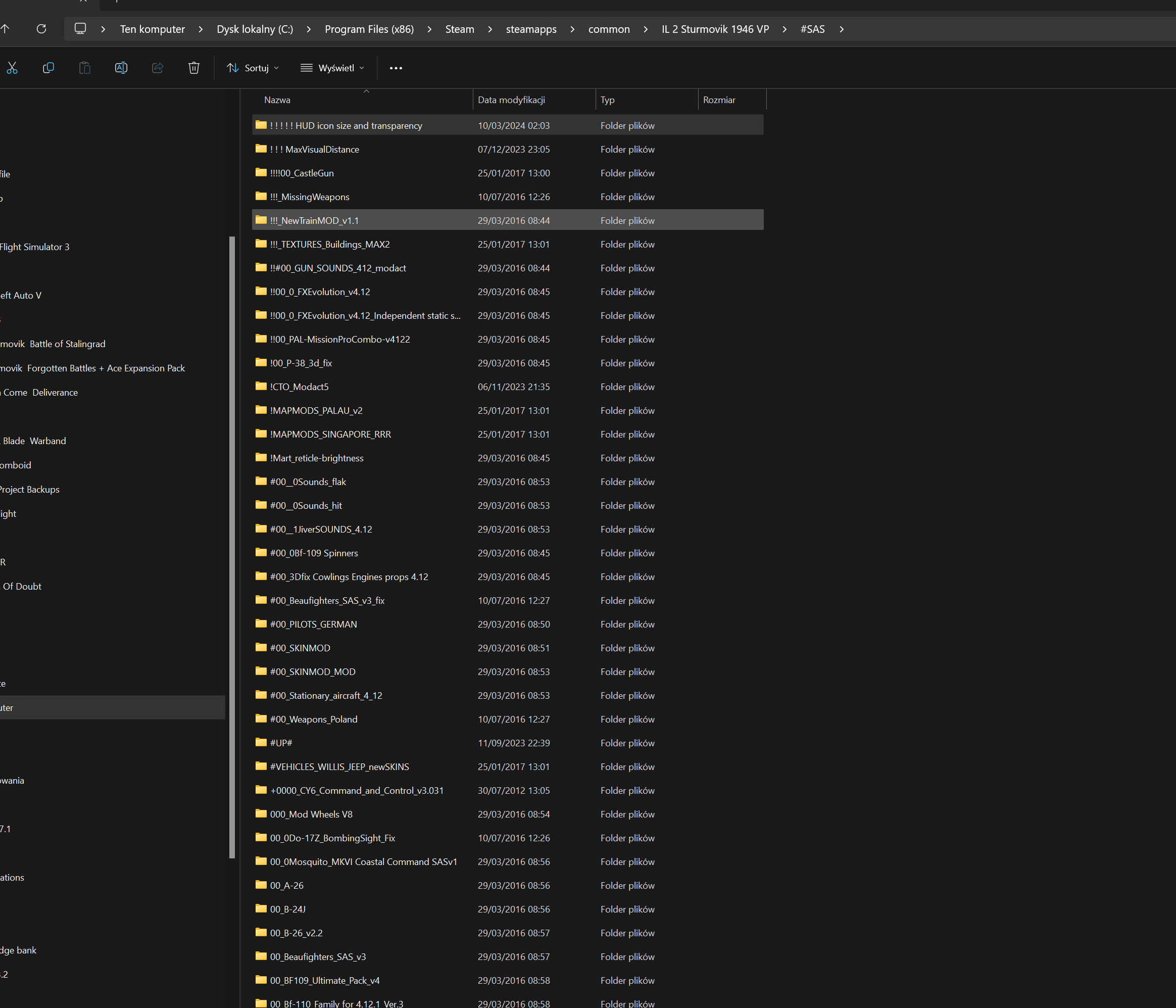Select 00_BF109_Ultimate_Pack_v4 folder

click(x=507, y=980)
